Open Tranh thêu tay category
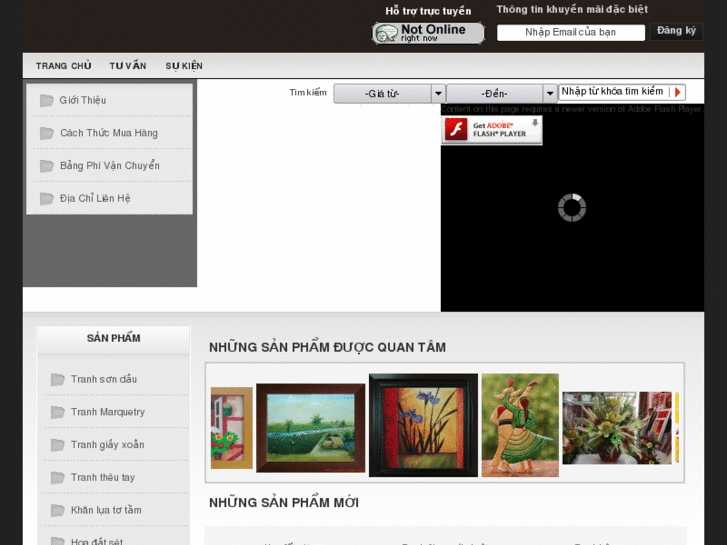 point(102,477)
